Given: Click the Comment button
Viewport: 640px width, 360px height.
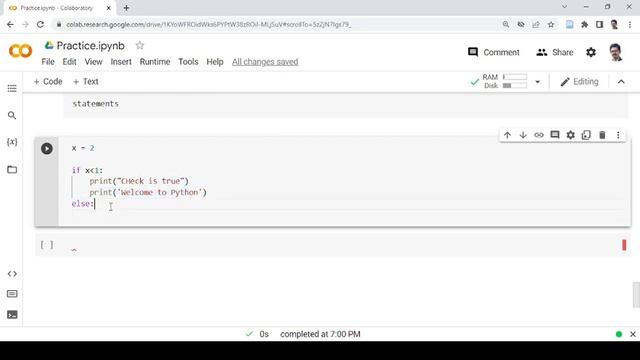Looking at the screenshot, I should [493, 52].
